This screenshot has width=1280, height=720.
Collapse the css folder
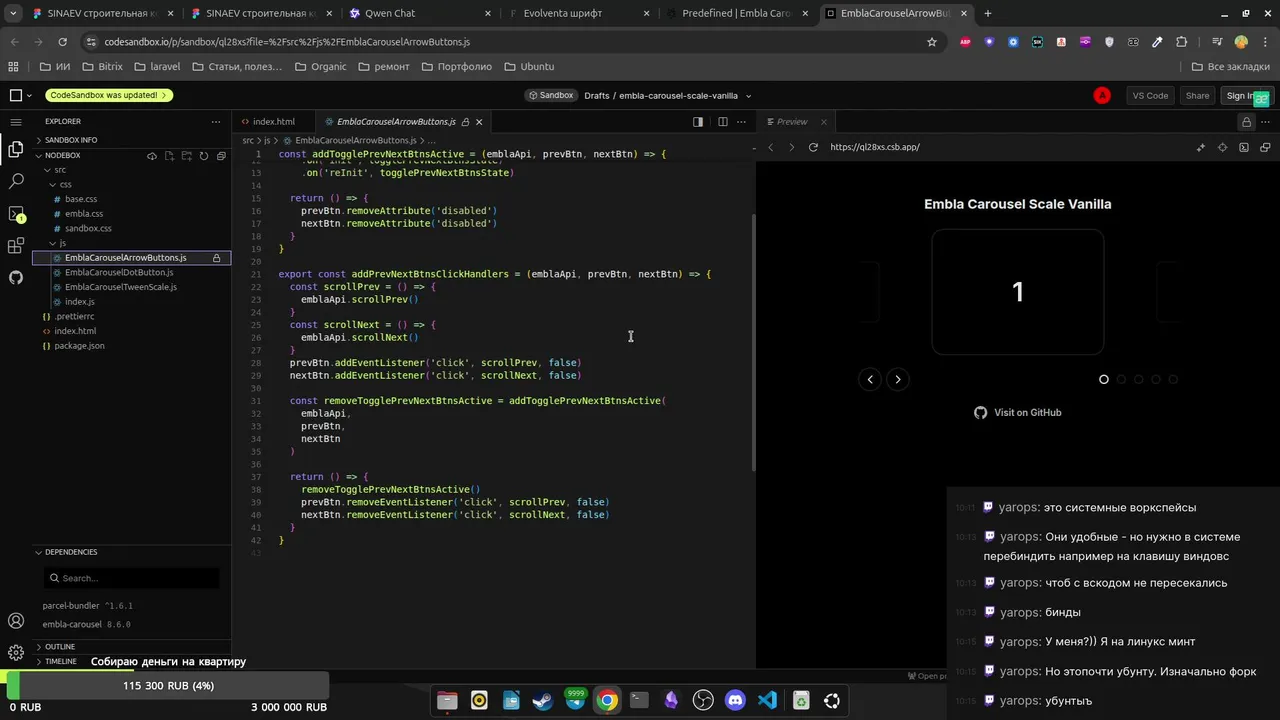pyautogui.click(x=65, y=184)
